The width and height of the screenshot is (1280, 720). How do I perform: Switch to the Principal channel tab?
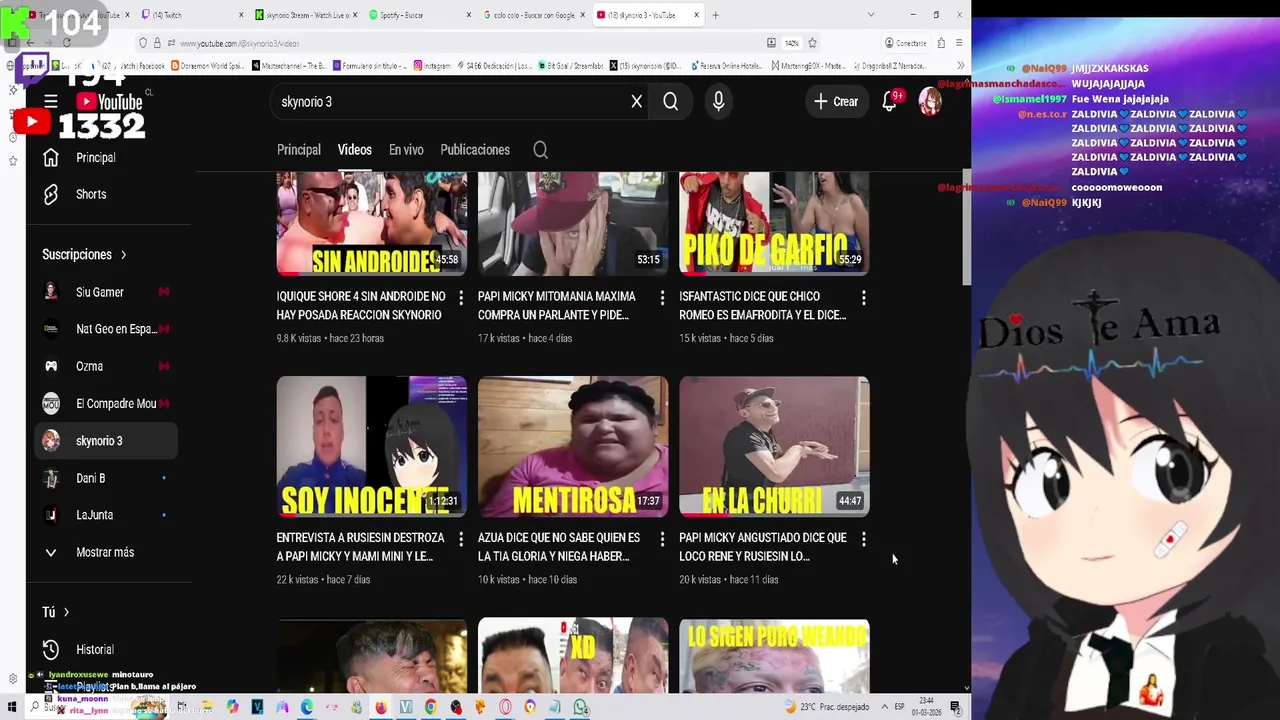299,150
